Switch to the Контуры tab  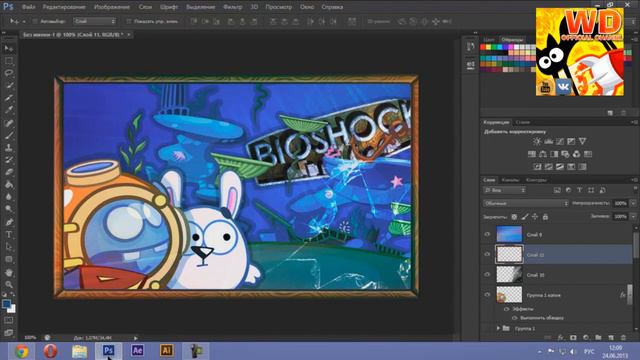[x=536, y=180]
